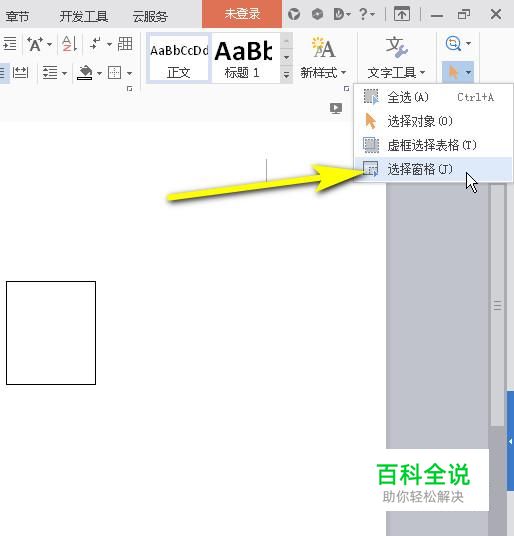Choose dotted-frame select table (T) item
Viewport: 514px width, 536px height.
pyautogui.click(x=433, y=145)
